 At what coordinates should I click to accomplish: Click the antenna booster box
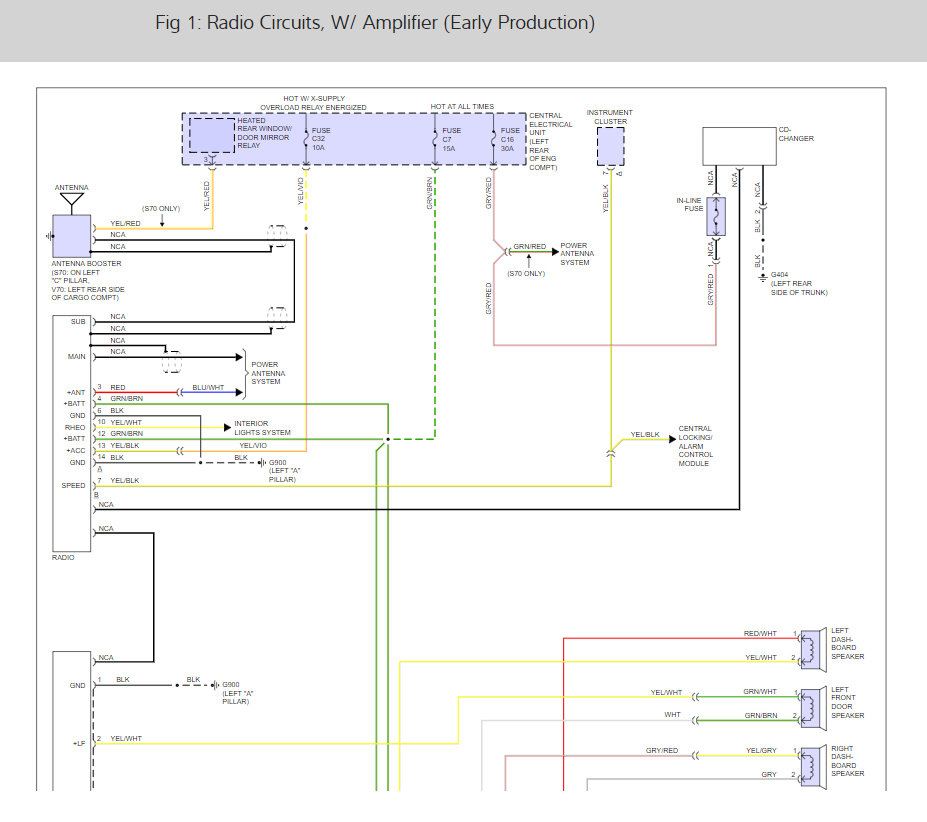[x=72, y=236]
